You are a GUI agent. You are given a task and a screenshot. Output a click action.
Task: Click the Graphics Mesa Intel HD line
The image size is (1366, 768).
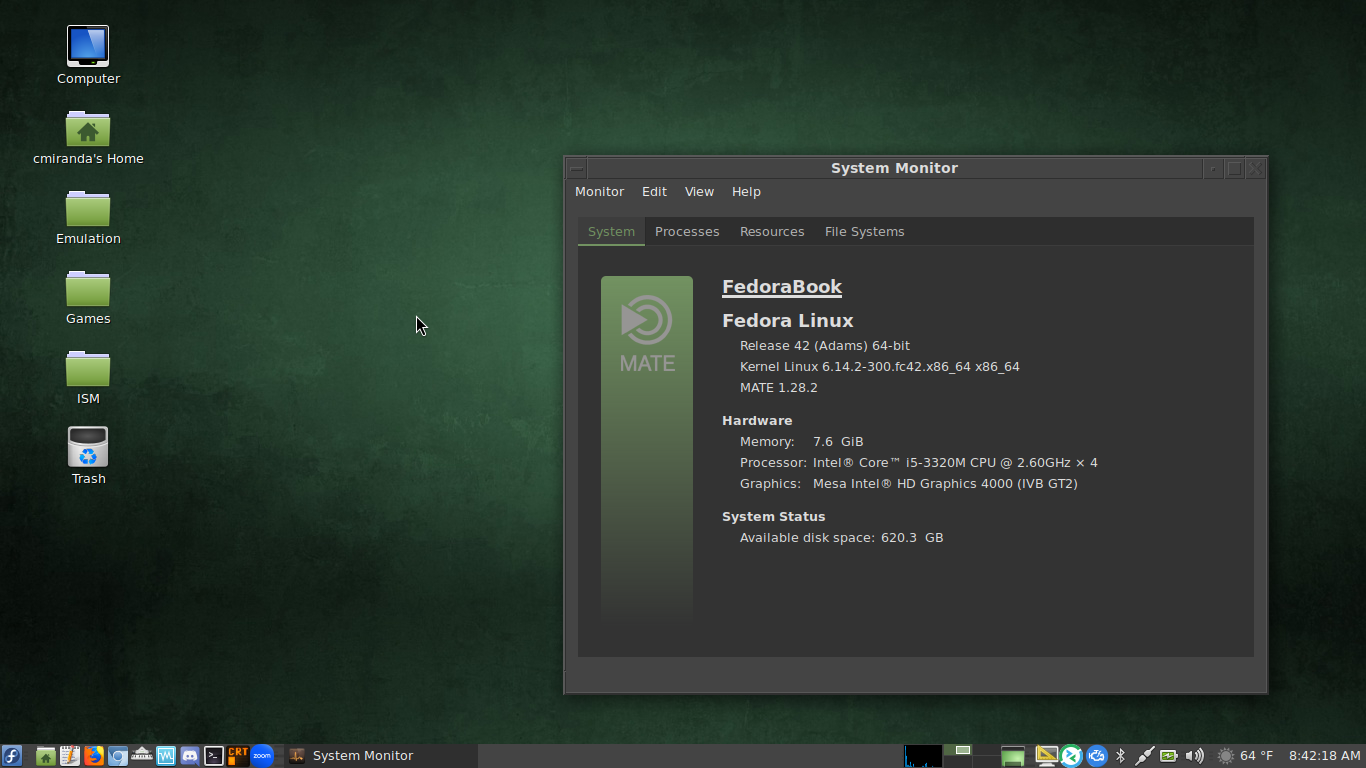[909, 484]
